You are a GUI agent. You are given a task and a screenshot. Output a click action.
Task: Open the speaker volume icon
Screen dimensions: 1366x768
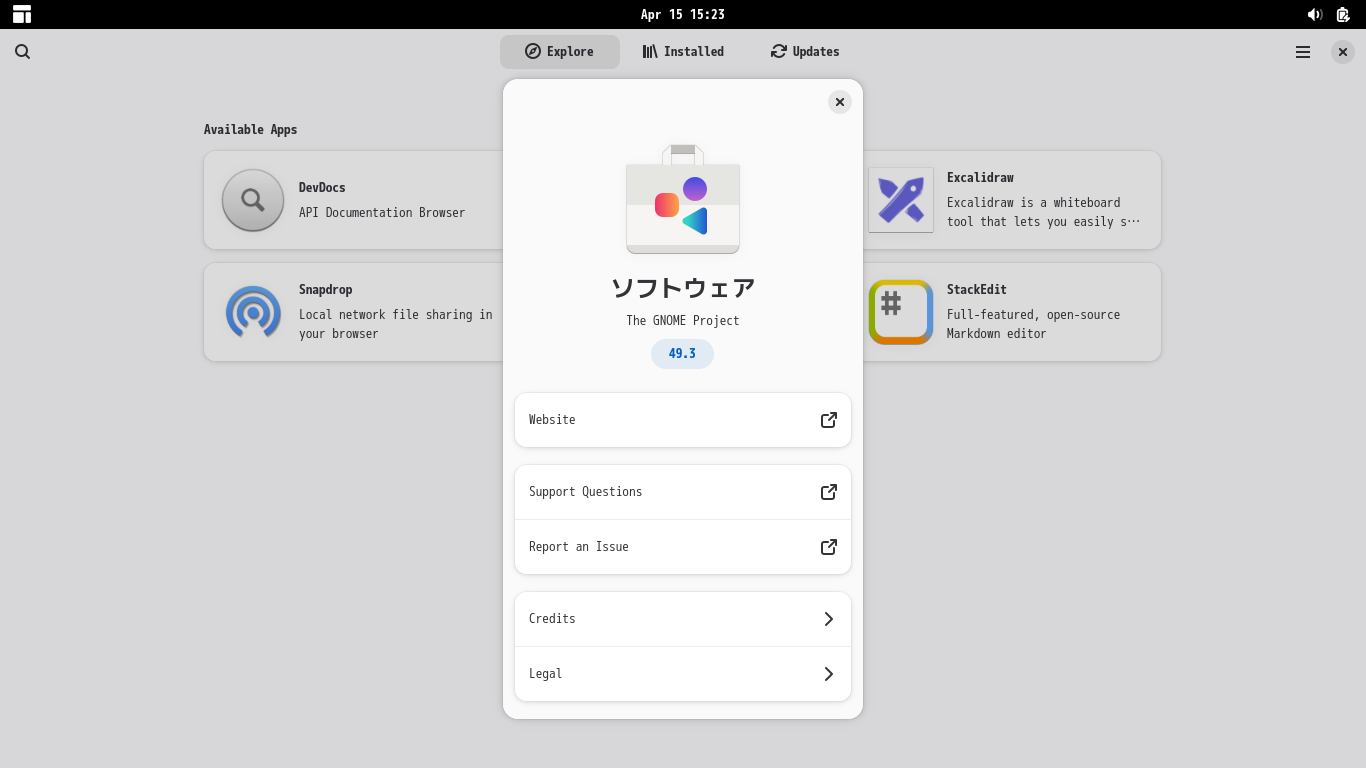point(1314,14)
